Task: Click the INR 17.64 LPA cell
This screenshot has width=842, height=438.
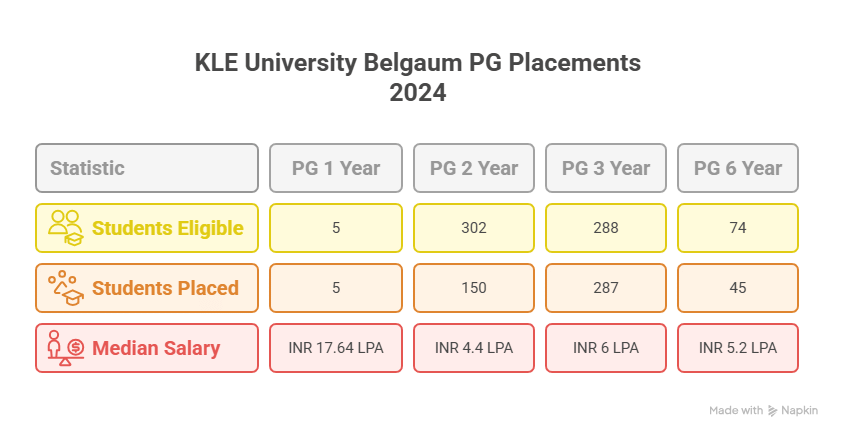Action: (336, 348)
